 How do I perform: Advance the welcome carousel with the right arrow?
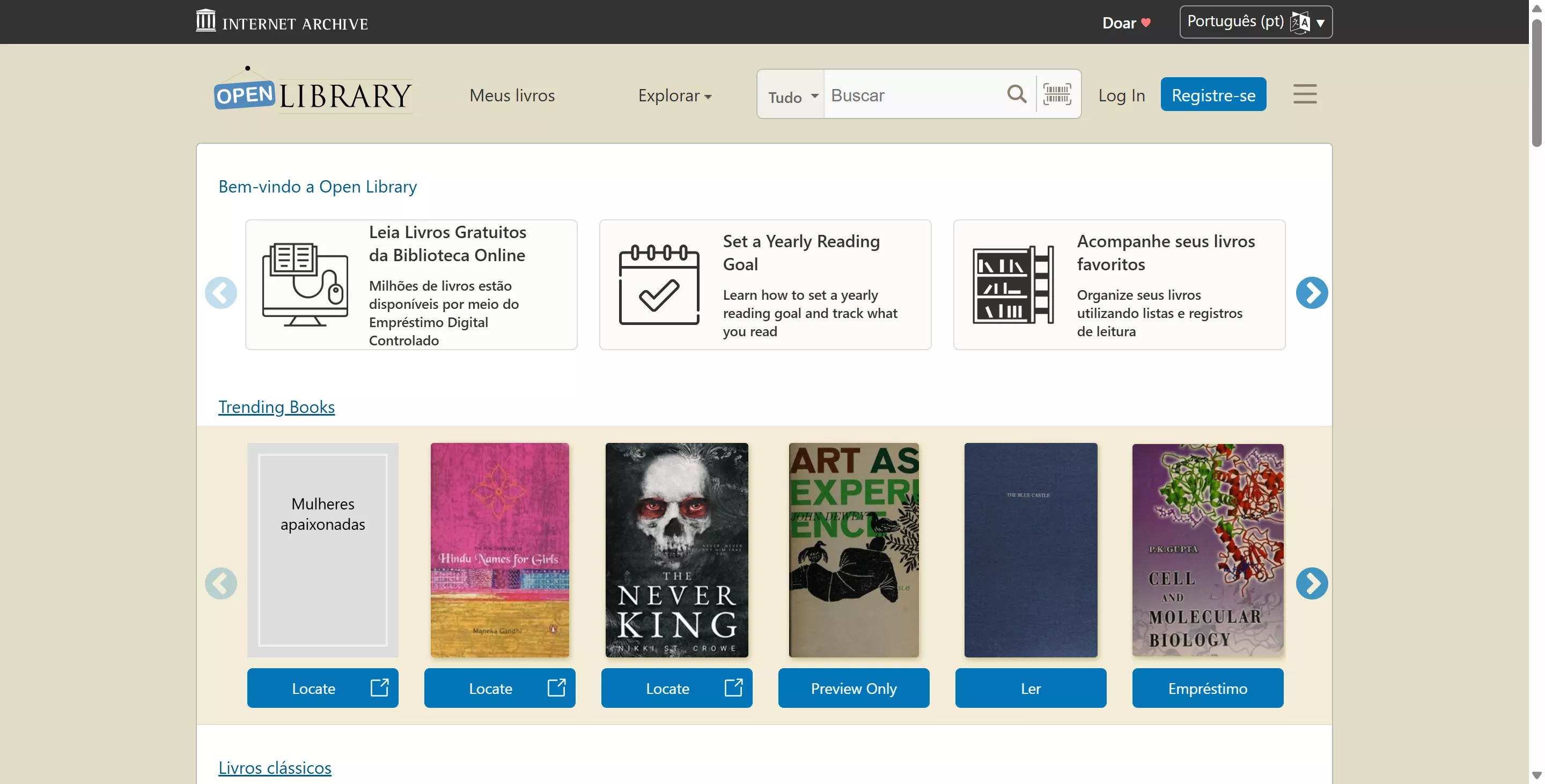point(1312,292)
